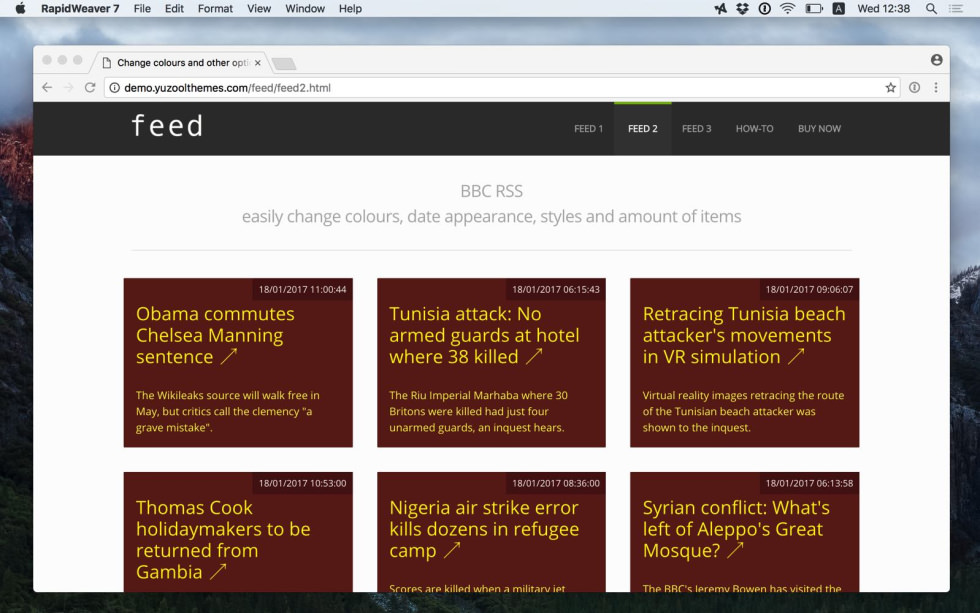The height and width of the screenshot is (613, 980).
Task: Open the BUY NOW page
Action: (819, 129)
